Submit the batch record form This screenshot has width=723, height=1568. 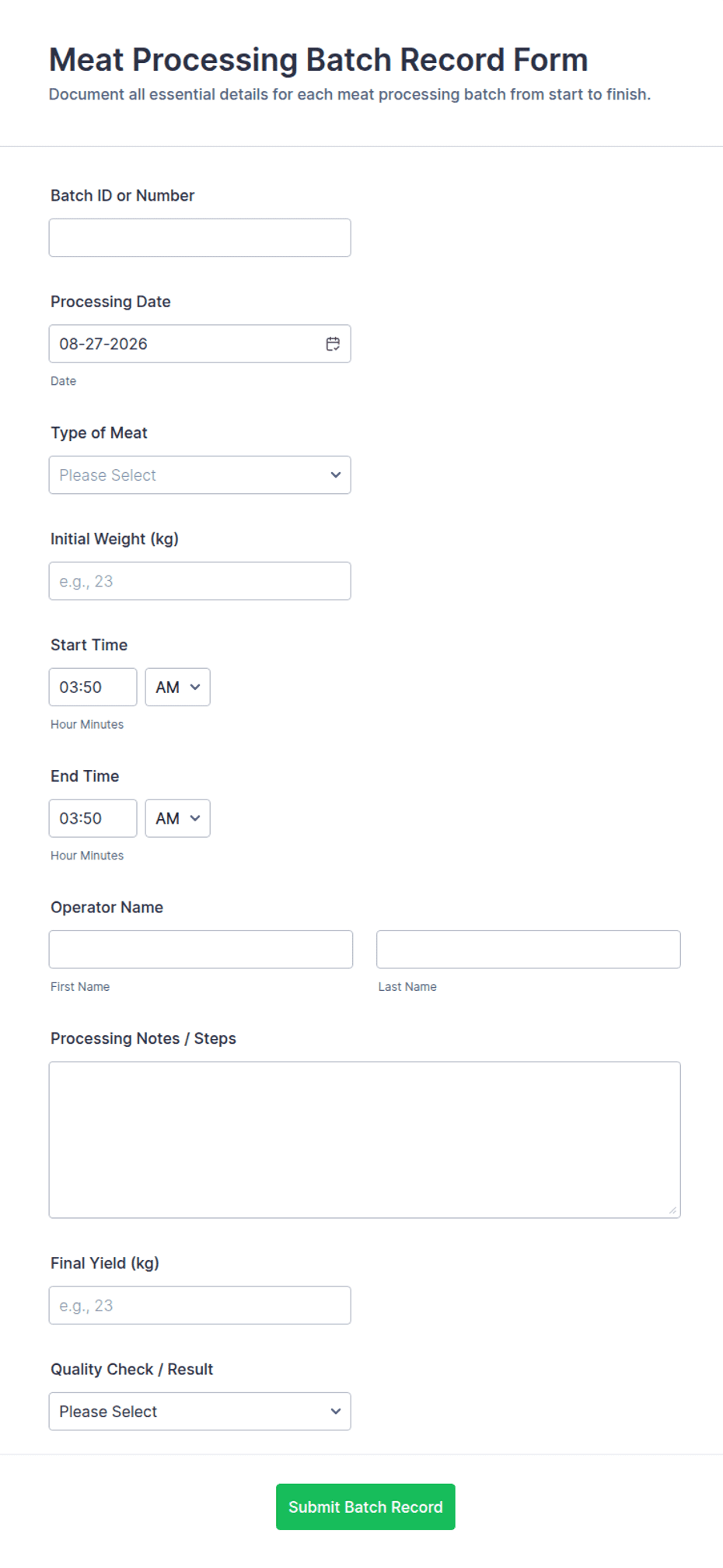(365, 1507)
